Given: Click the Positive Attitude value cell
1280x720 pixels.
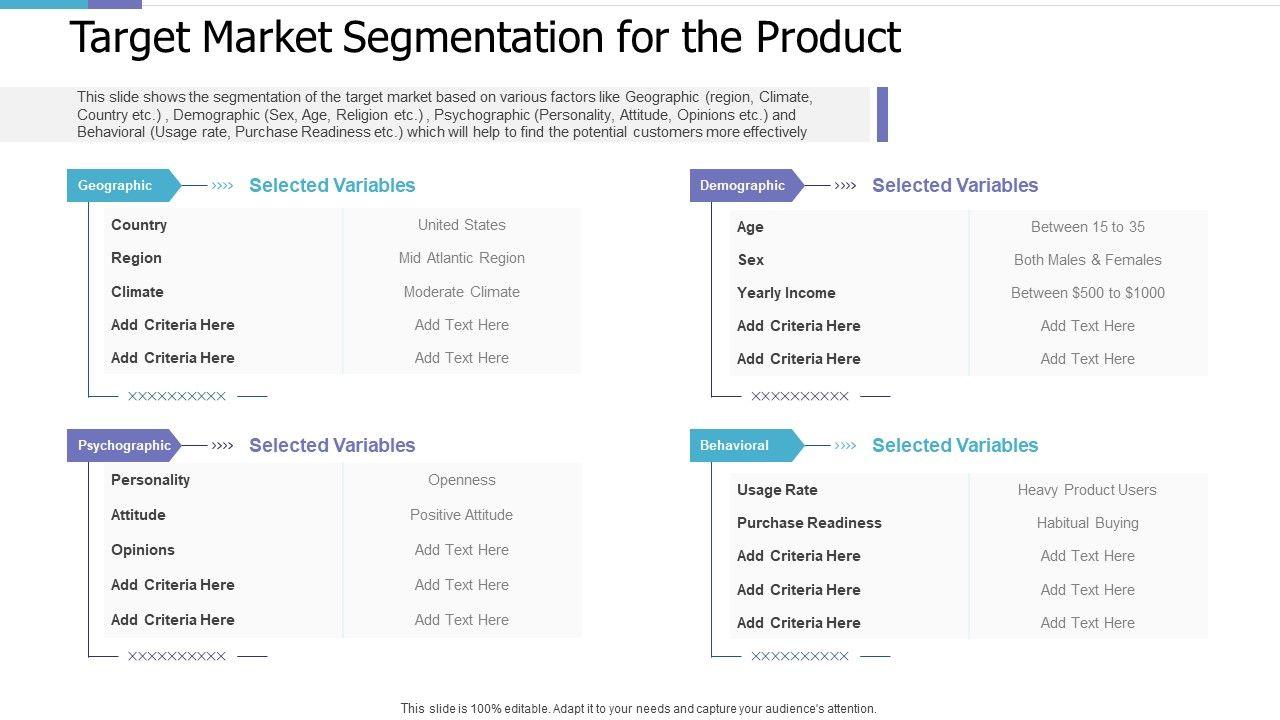Looking at the screenshot, I should (462, 515).
